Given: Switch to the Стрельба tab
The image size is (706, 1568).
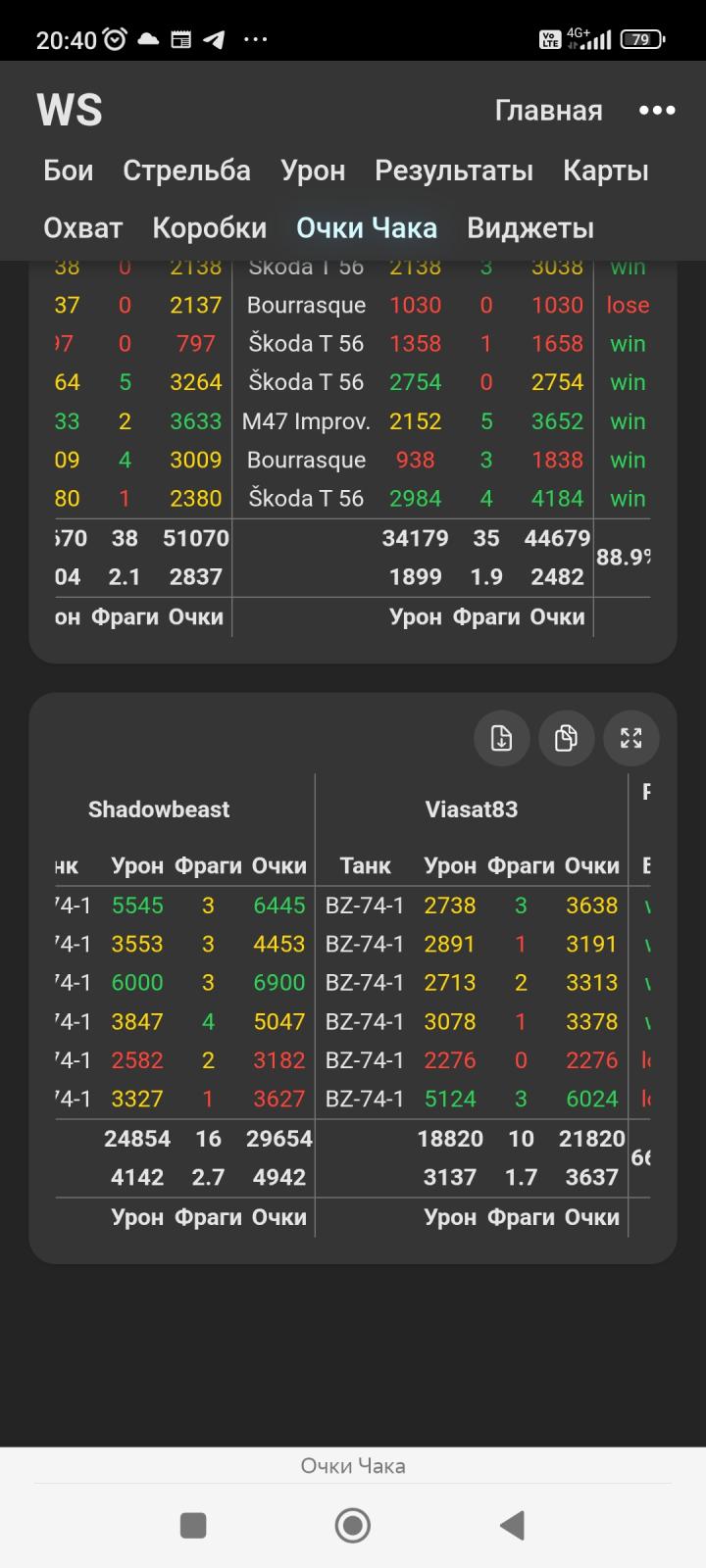Looking at the screenshot, I should pyautogui.click(x=186, y=171).
